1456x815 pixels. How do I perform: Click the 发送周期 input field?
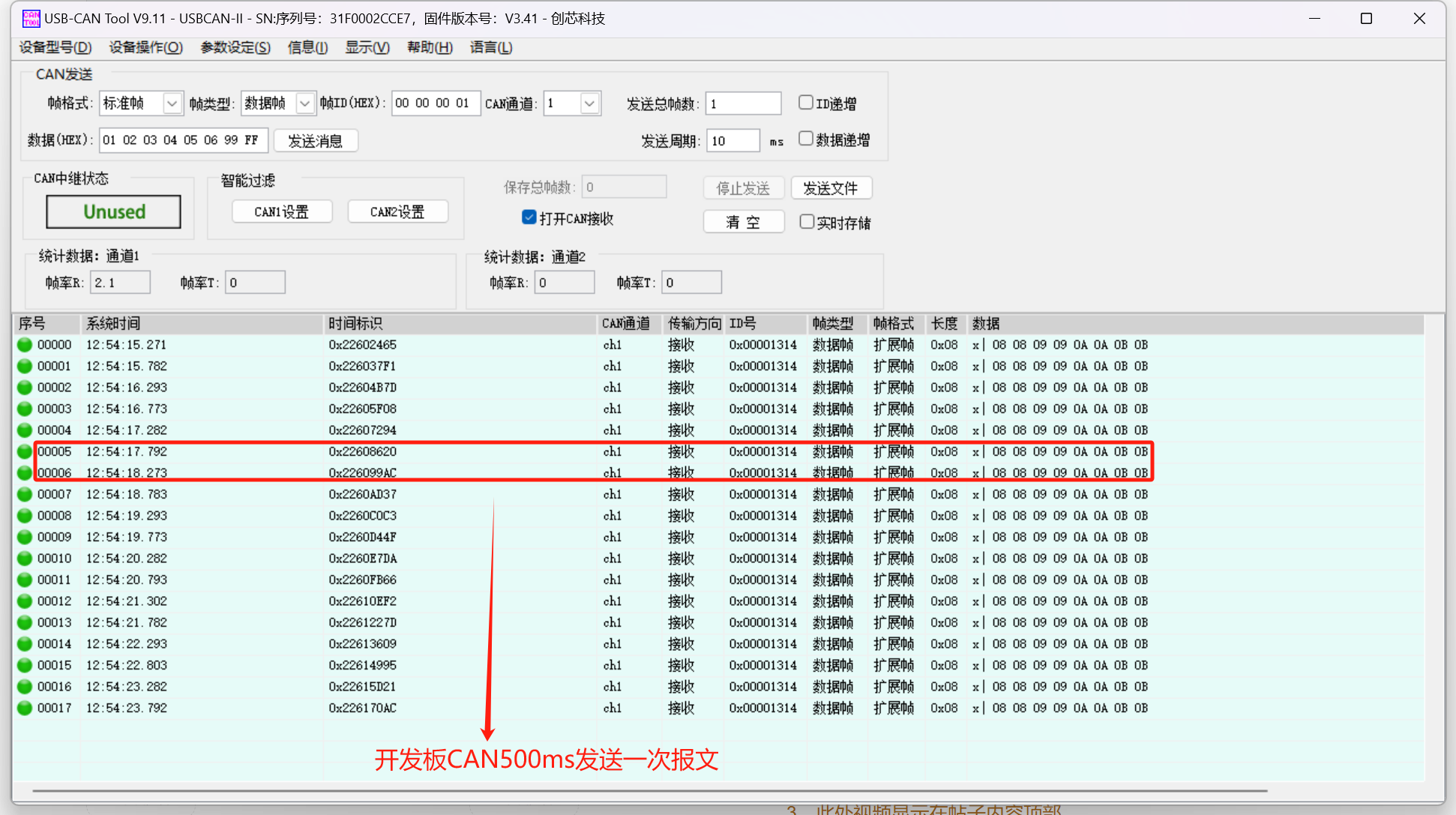pyautogui.click(x=733, y=140)
